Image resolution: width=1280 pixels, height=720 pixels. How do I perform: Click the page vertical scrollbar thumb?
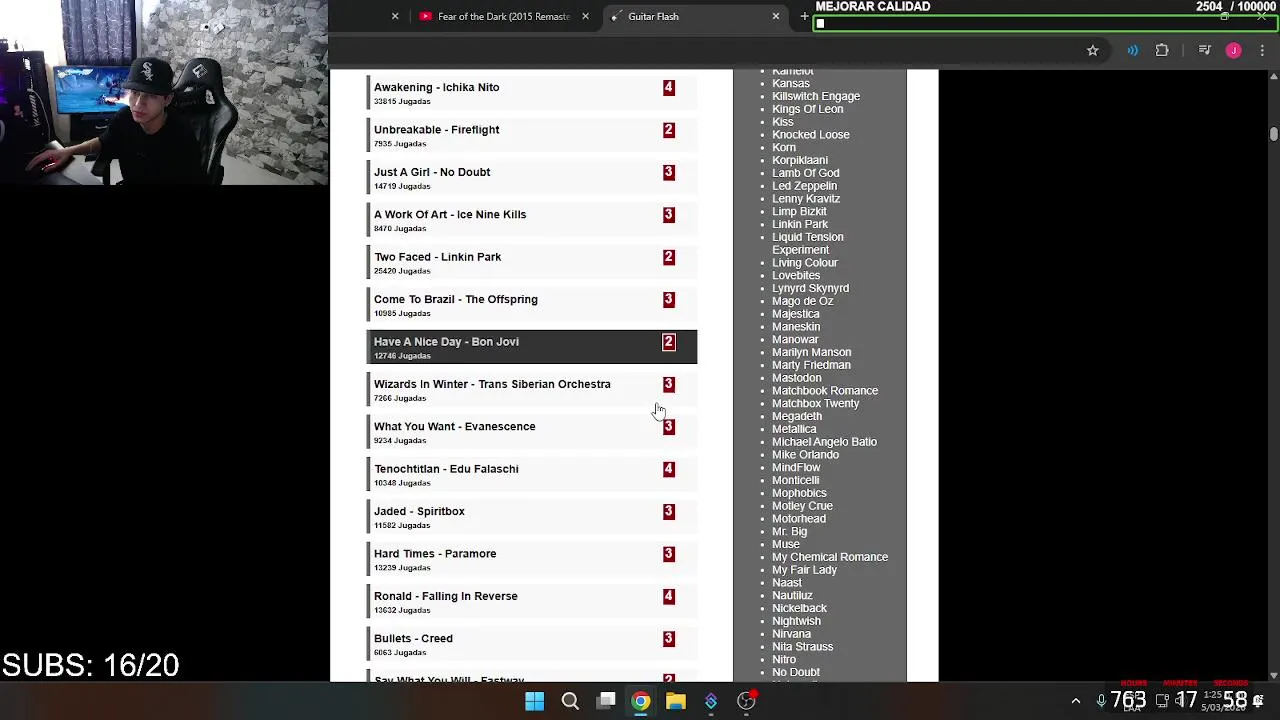[1273, 134]
